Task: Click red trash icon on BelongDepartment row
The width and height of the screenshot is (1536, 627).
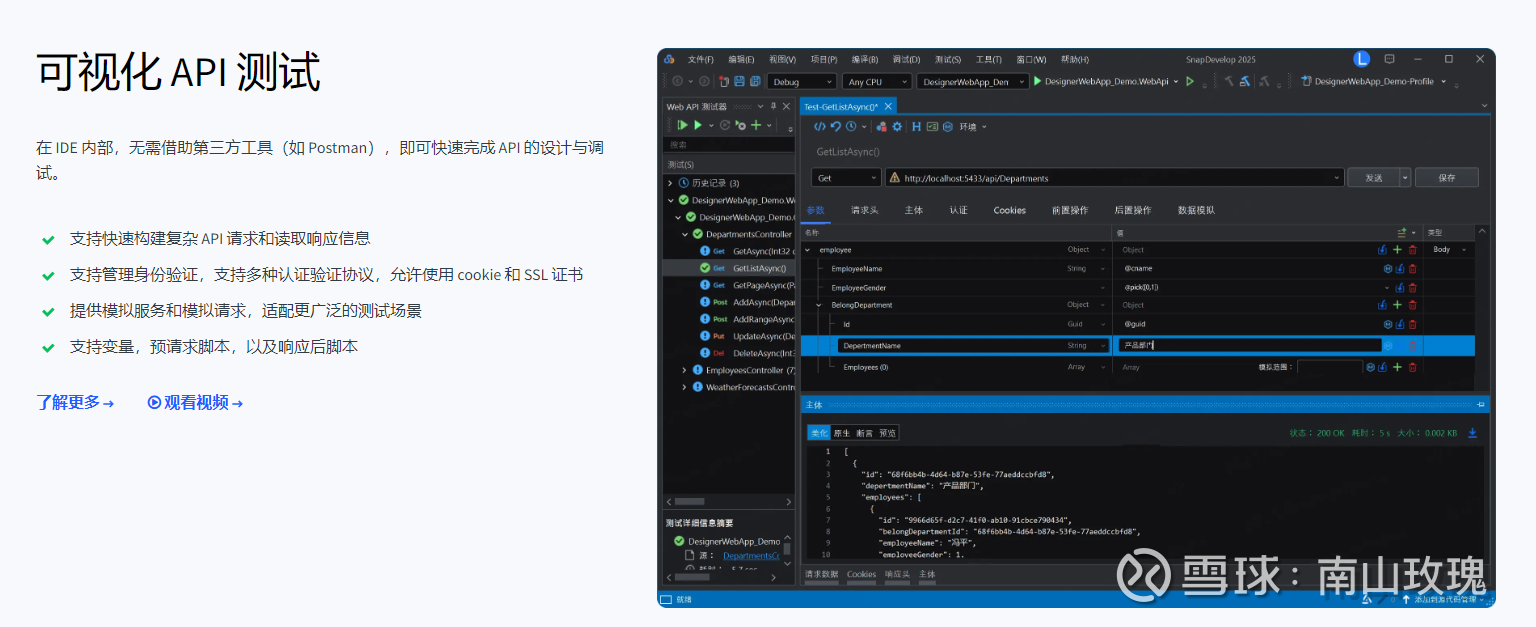Action: [x=1413, y=305]
